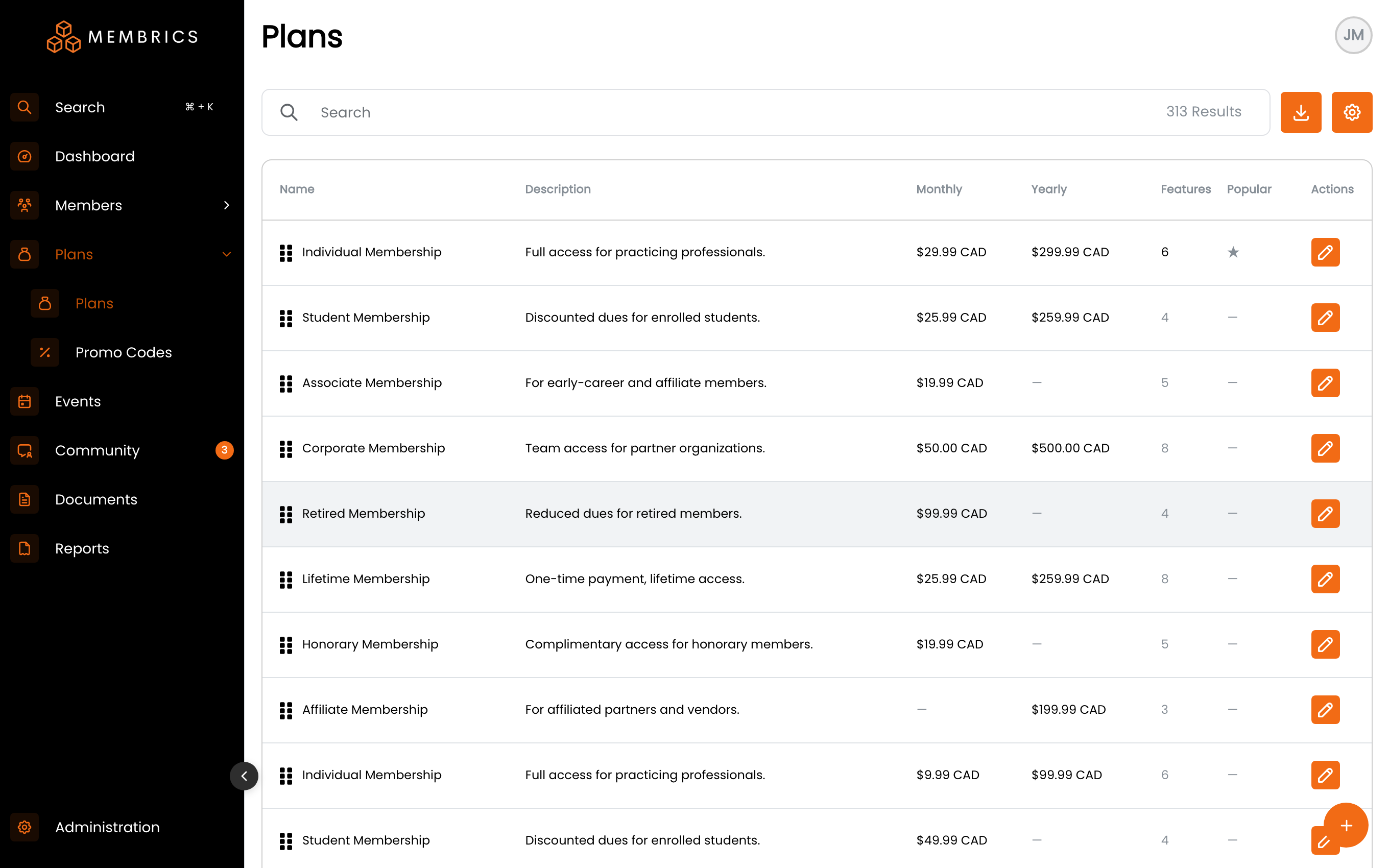Edit the Corporate Membership plan

pyautogui.click(x=1325, y=448)
